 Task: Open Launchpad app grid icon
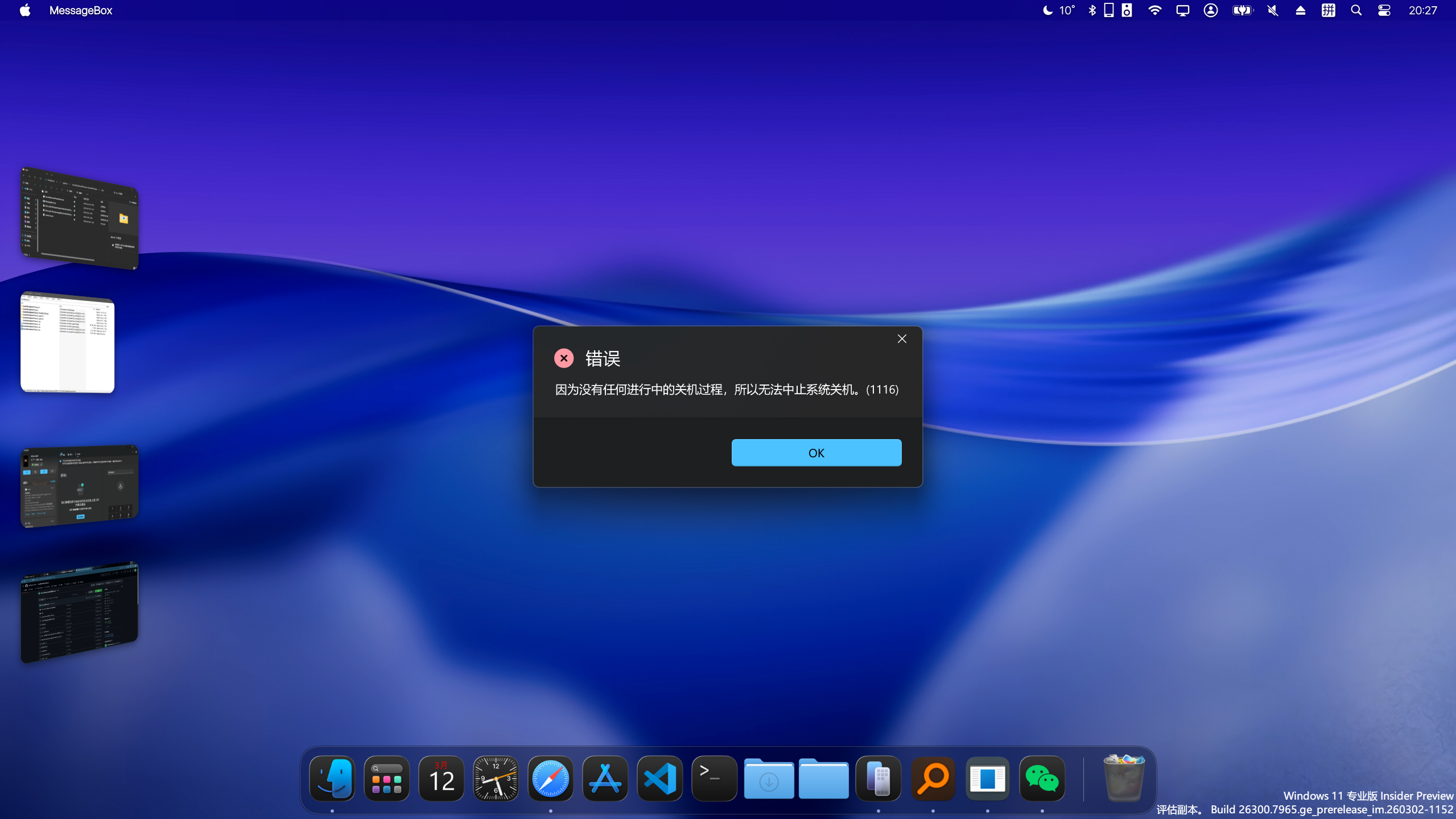[x=387, y=779]
